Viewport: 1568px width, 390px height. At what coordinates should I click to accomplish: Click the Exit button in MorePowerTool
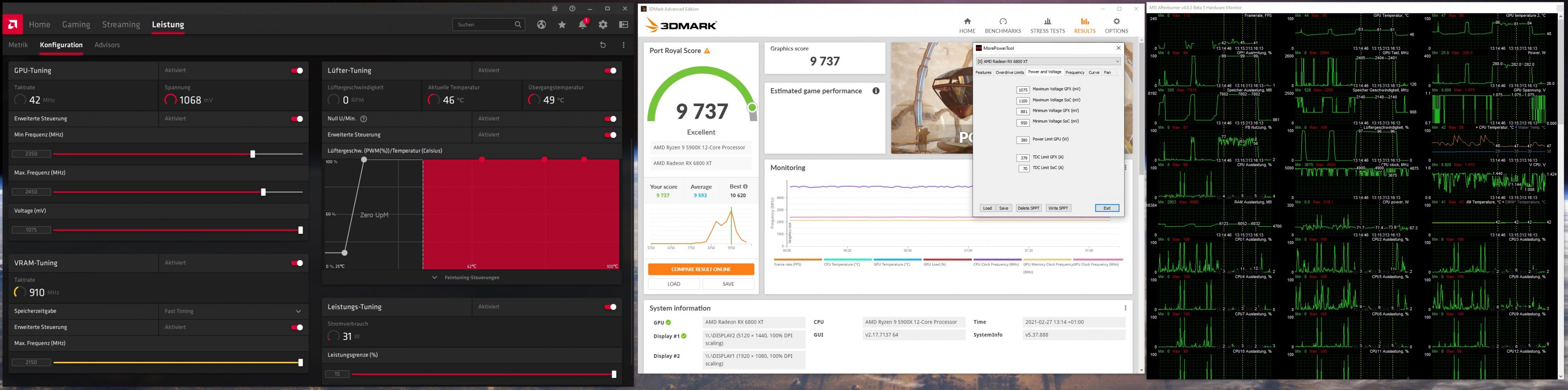point(1107,208)
